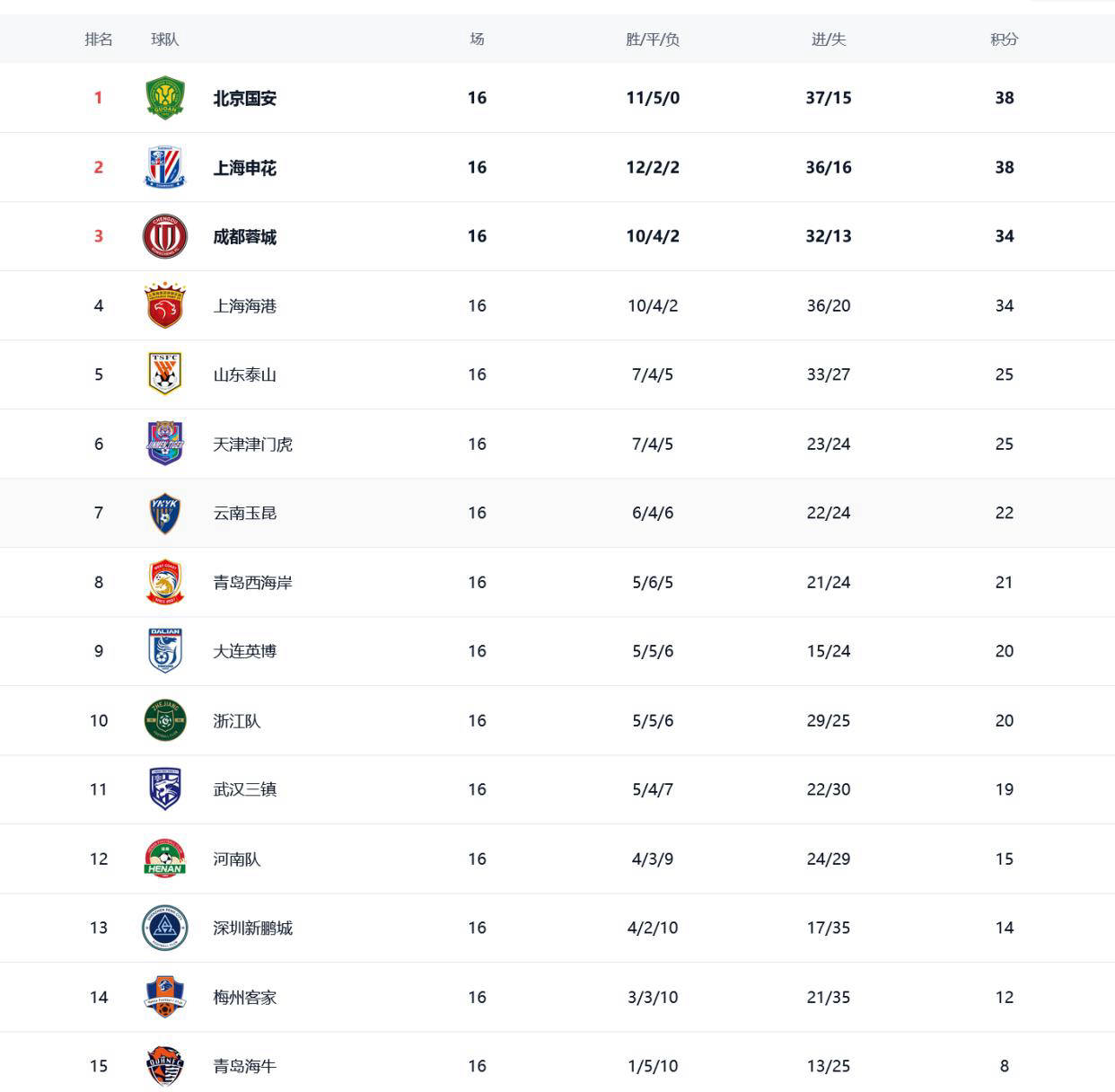Screen dimensions: 1115x1092
Task: Click the 积分 column header
Action: pos(1005,40)
